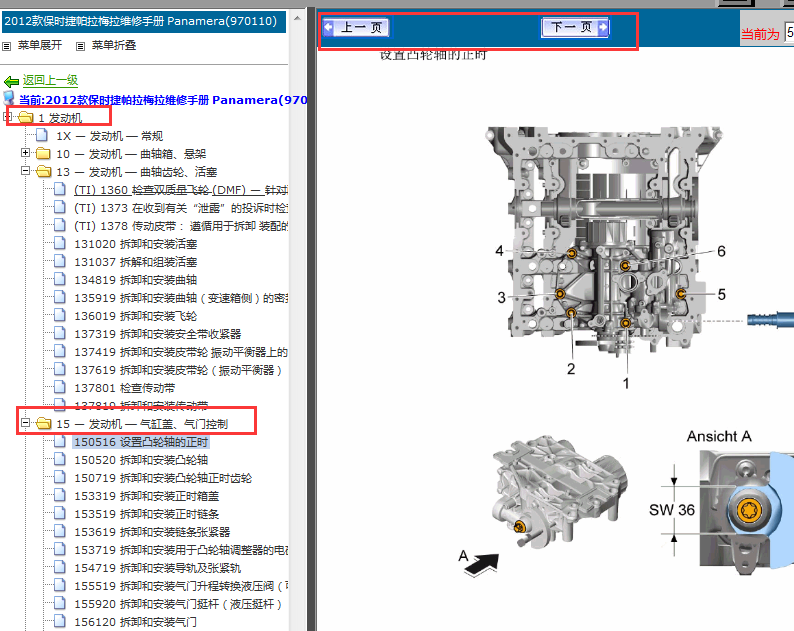Image resolution: width=794 pixels, height=631 pixels.
Task: Collapse the 15 气缸盖、气门控制 folder
Action: (x=25, y=422)
